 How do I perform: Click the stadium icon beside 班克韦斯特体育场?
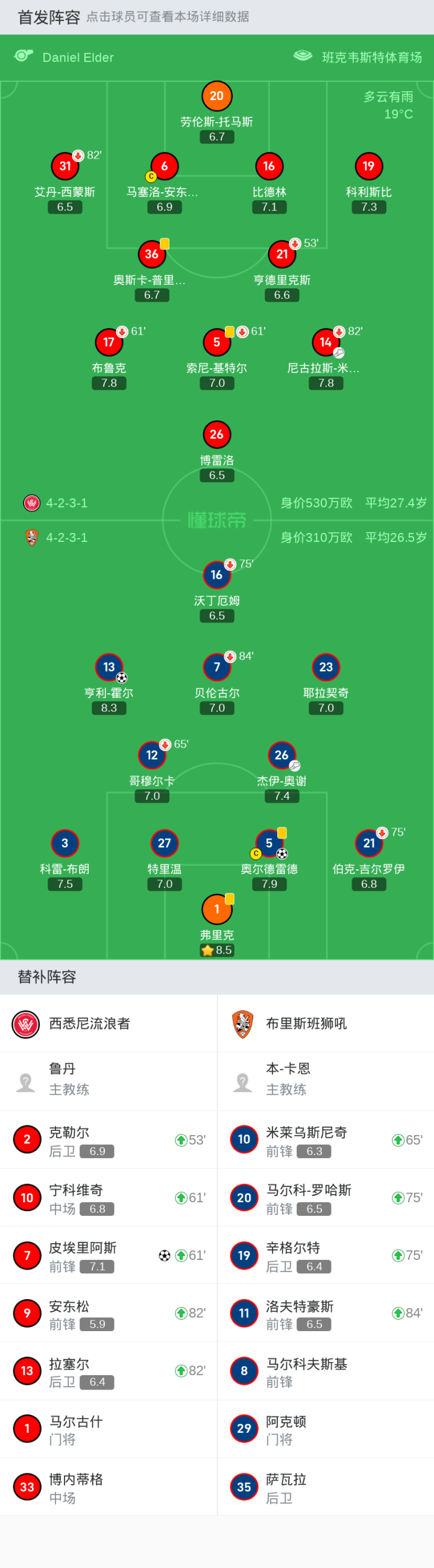[x=303, y=57]
